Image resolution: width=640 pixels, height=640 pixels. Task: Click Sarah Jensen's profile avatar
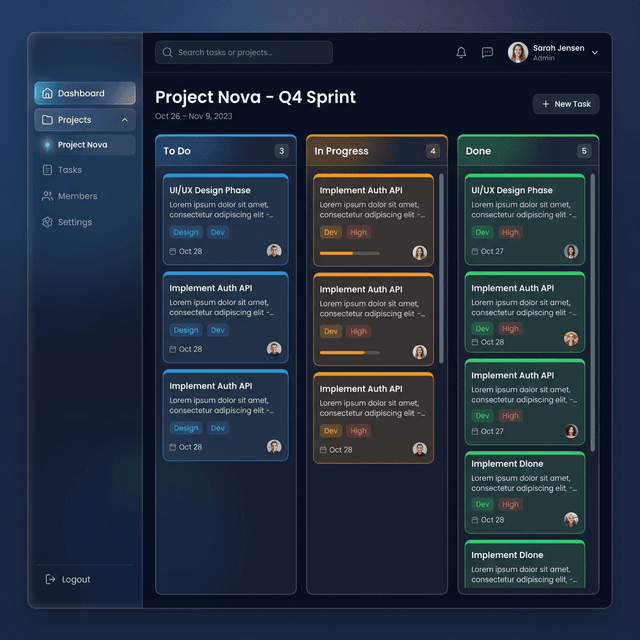tap(518, 52)
